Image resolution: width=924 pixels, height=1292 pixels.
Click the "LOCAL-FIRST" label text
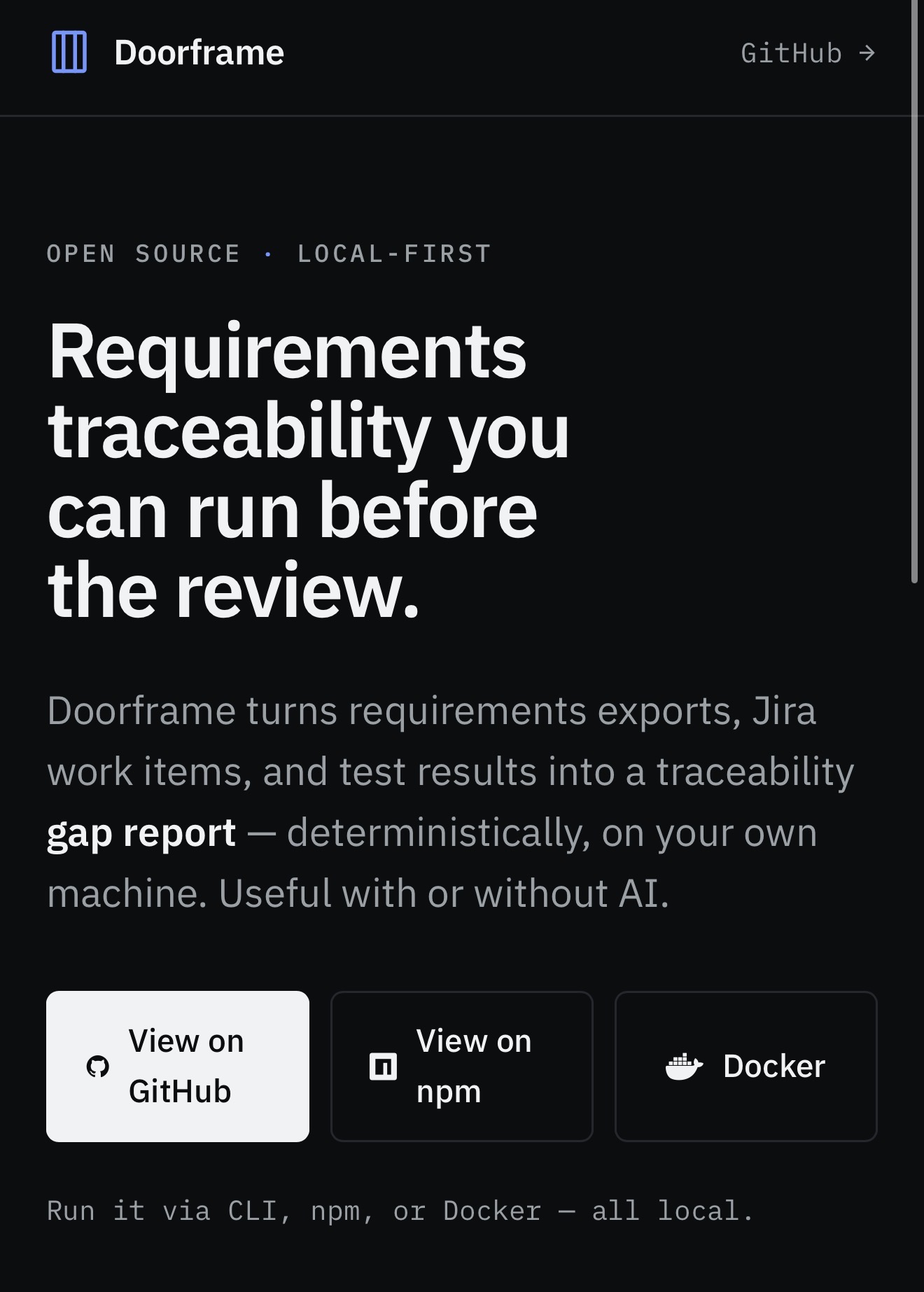pos(394,253)
